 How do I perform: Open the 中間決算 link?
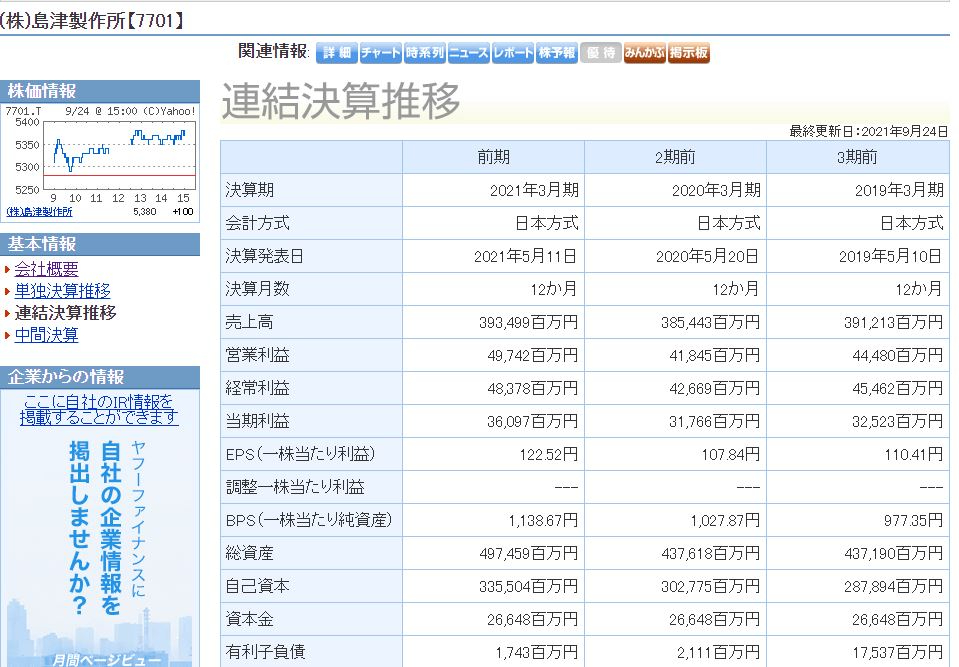pyautogui.click(x=46, y=335)
